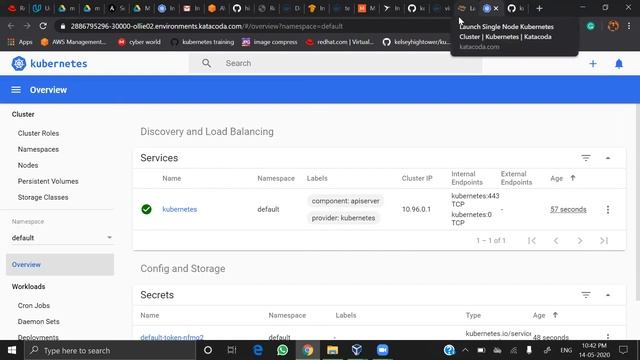Viewport: 640px width, 360px height.
Task: Open Namespaces in the sidebar
Action: tap(38, 149)
